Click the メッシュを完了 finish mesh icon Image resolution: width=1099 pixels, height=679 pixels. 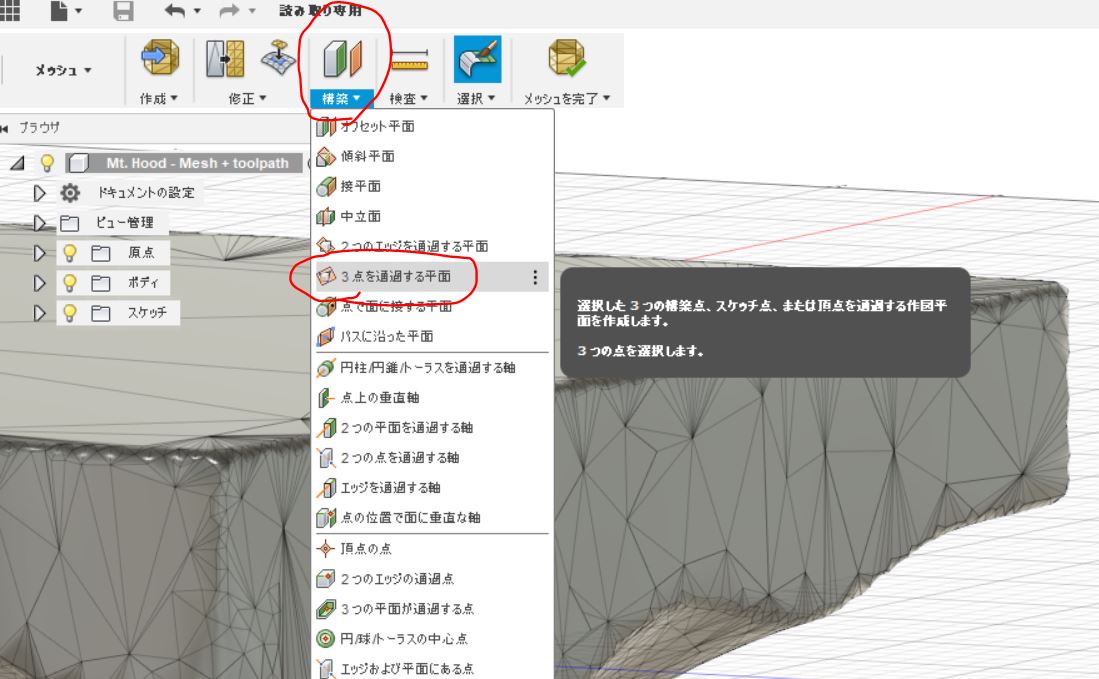coord(566,57)
